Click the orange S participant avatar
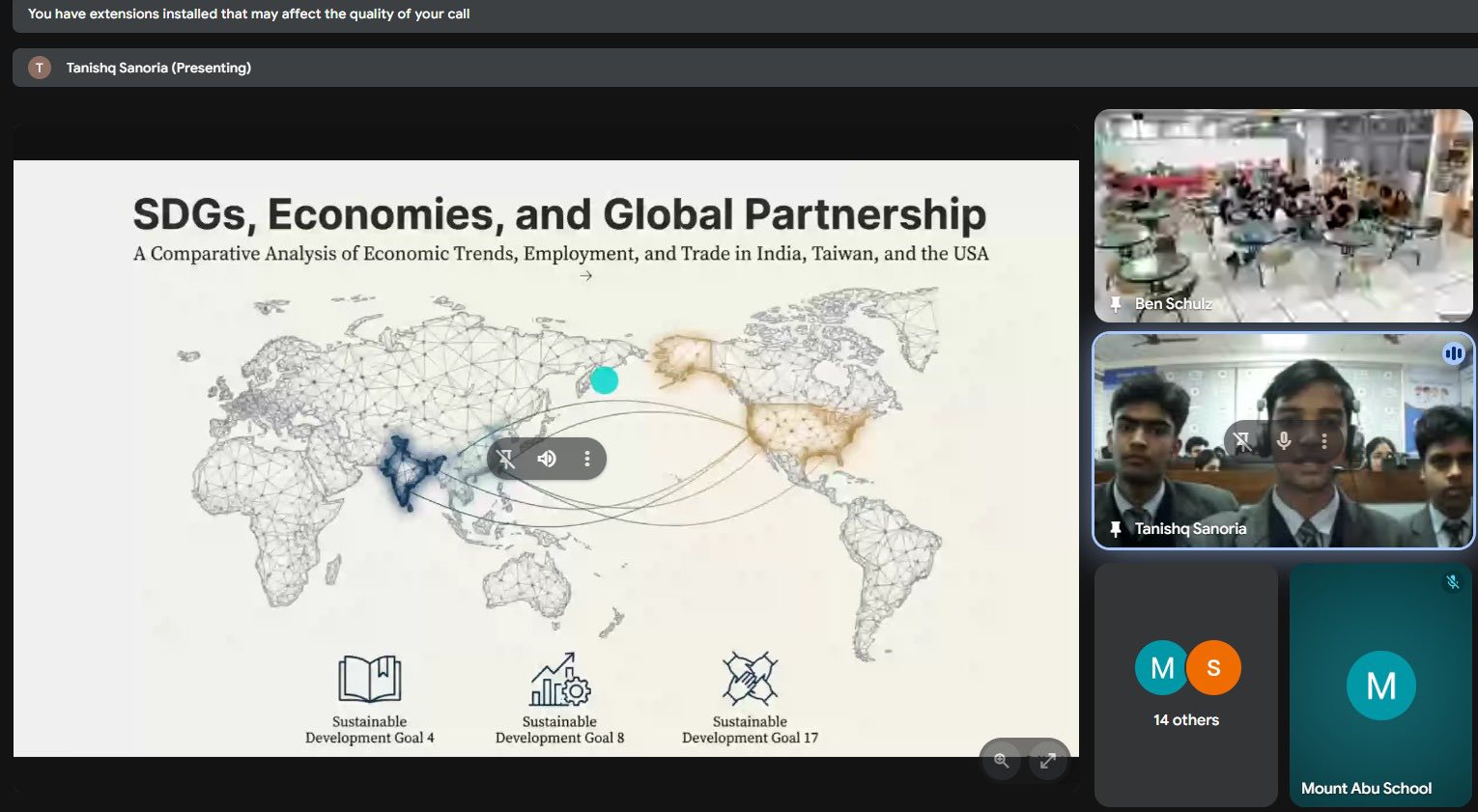The height and width of the screenshot is (812, 1478). point(1213,667)
